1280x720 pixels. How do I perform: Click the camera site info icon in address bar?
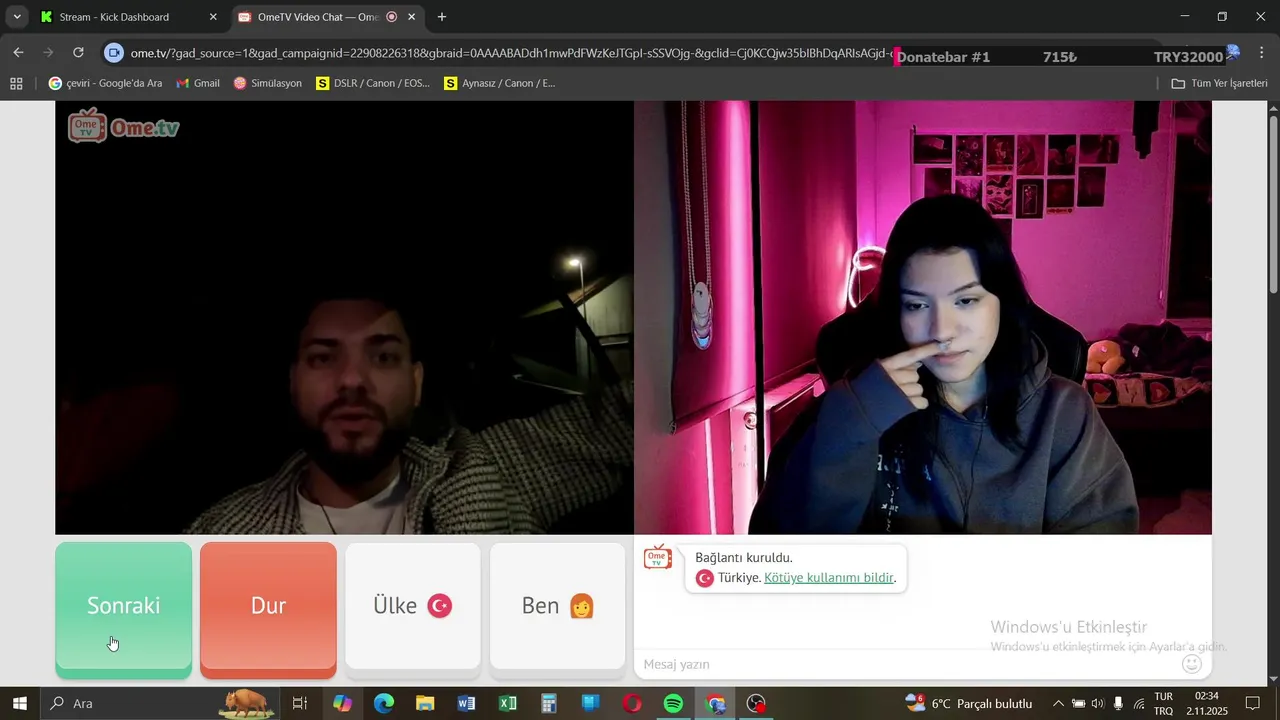pos(114,53)
